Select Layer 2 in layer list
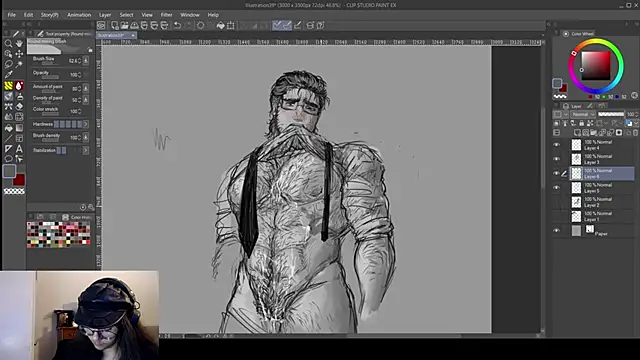This screenshot has height=360, width=640. tap(602, 202)
